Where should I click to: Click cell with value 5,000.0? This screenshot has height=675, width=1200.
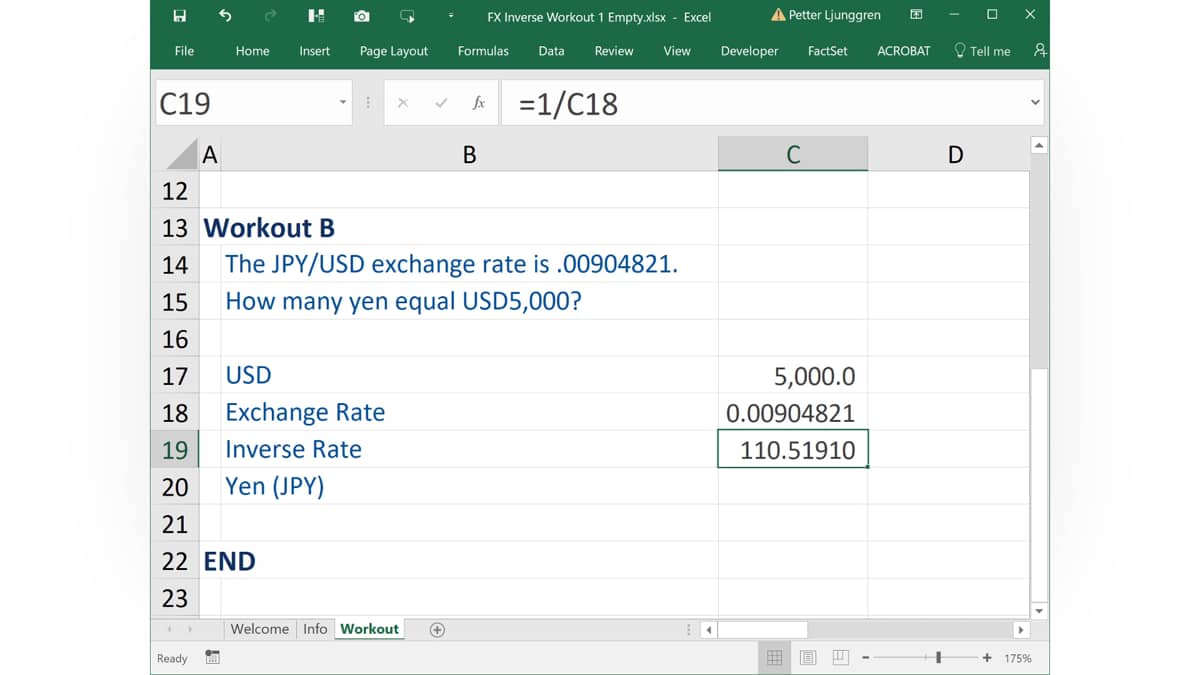pos(793,376)
